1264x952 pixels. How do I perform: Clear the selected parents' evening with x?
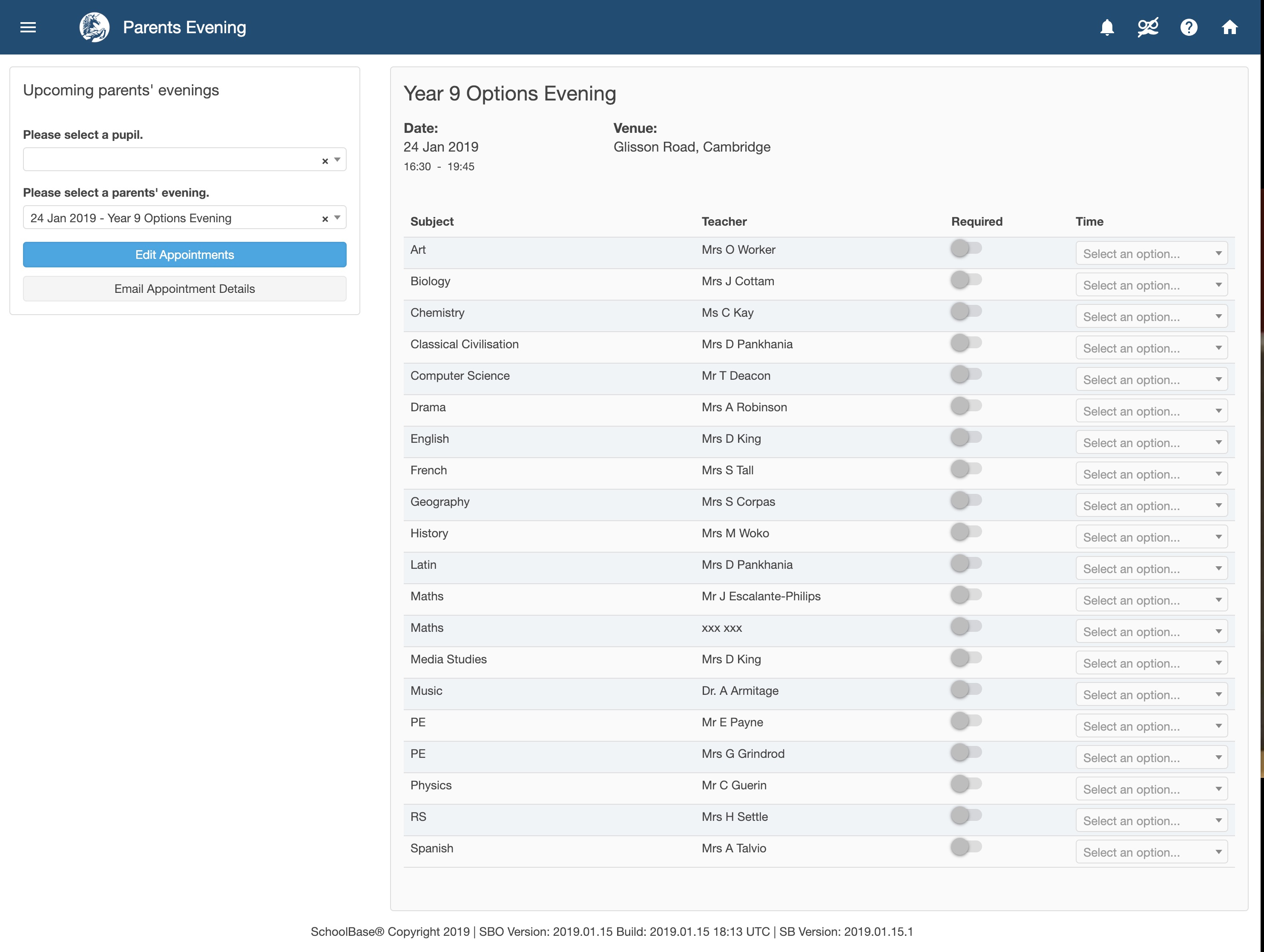pos(325,218)
